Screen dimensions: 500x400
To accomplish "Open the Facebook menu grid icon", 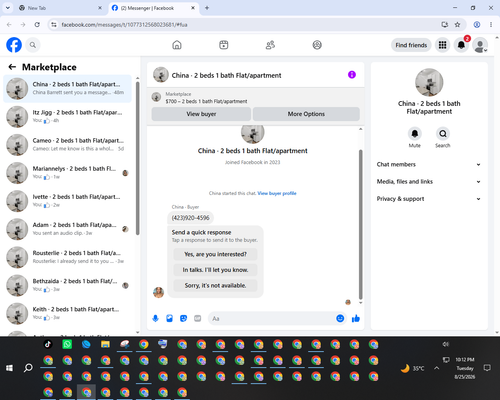I will point(442,45).
